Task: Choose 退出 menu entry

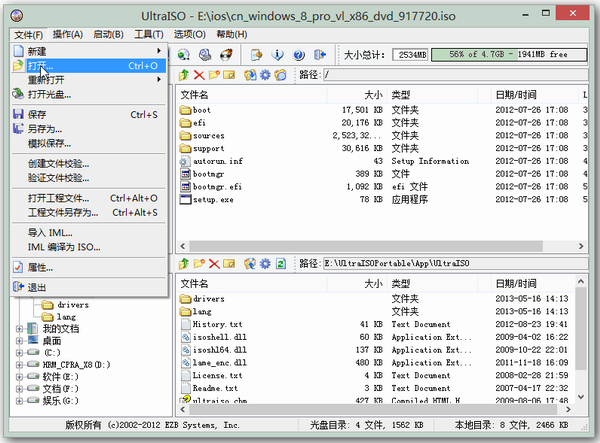Action: click(x=89, y=287)
